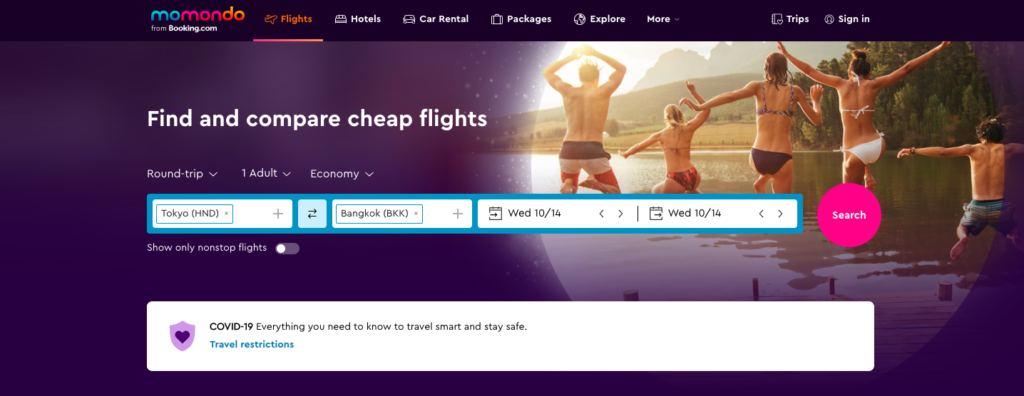Screen dimensions: 1024x396
Task: Click the COVID-19 shield heart icon
Action: coord(182,336)
